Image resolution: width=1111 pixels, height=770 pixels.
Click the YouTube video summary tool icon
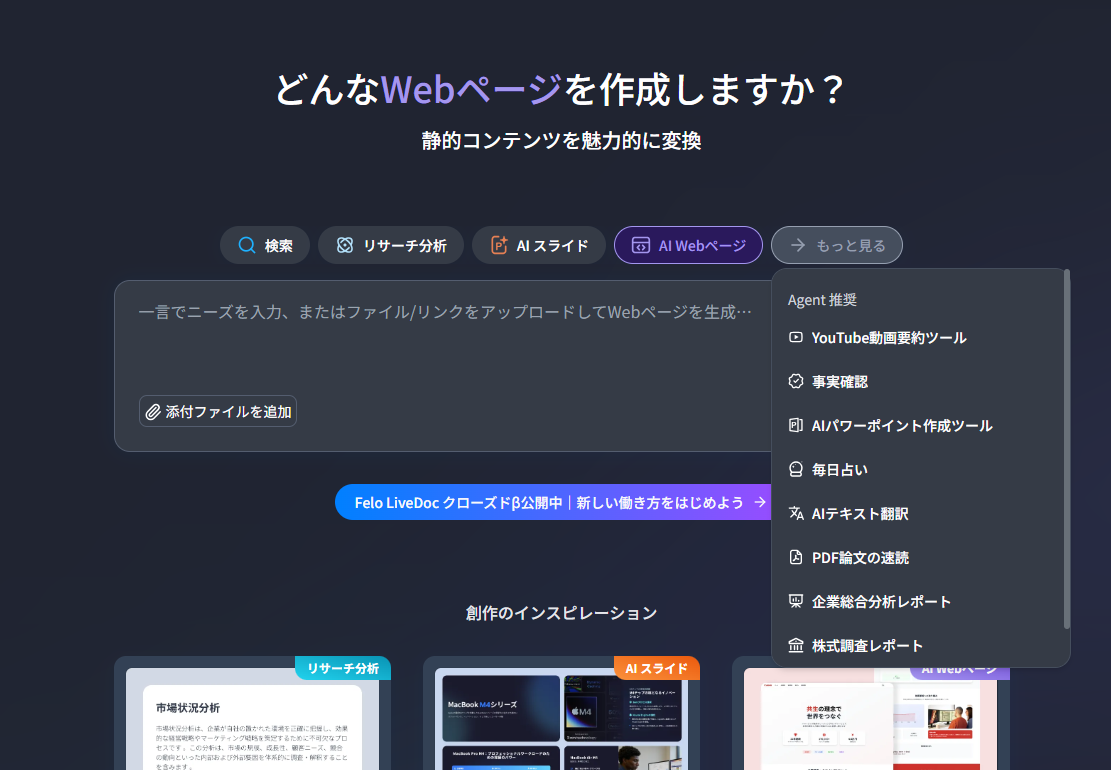(x=796, y=338)
